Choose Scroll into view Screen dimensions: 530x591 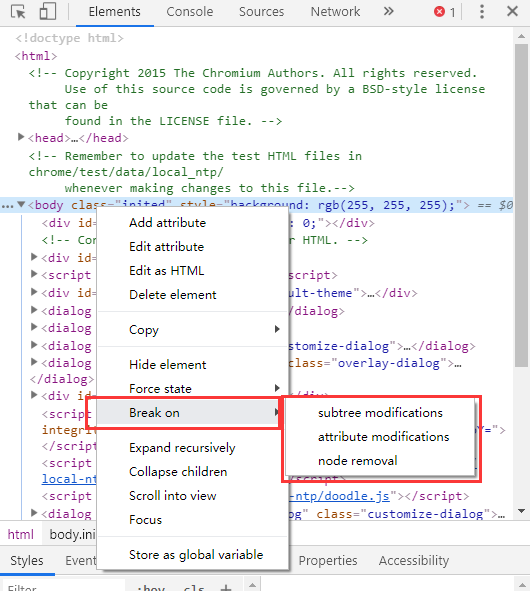click(192, 496)
